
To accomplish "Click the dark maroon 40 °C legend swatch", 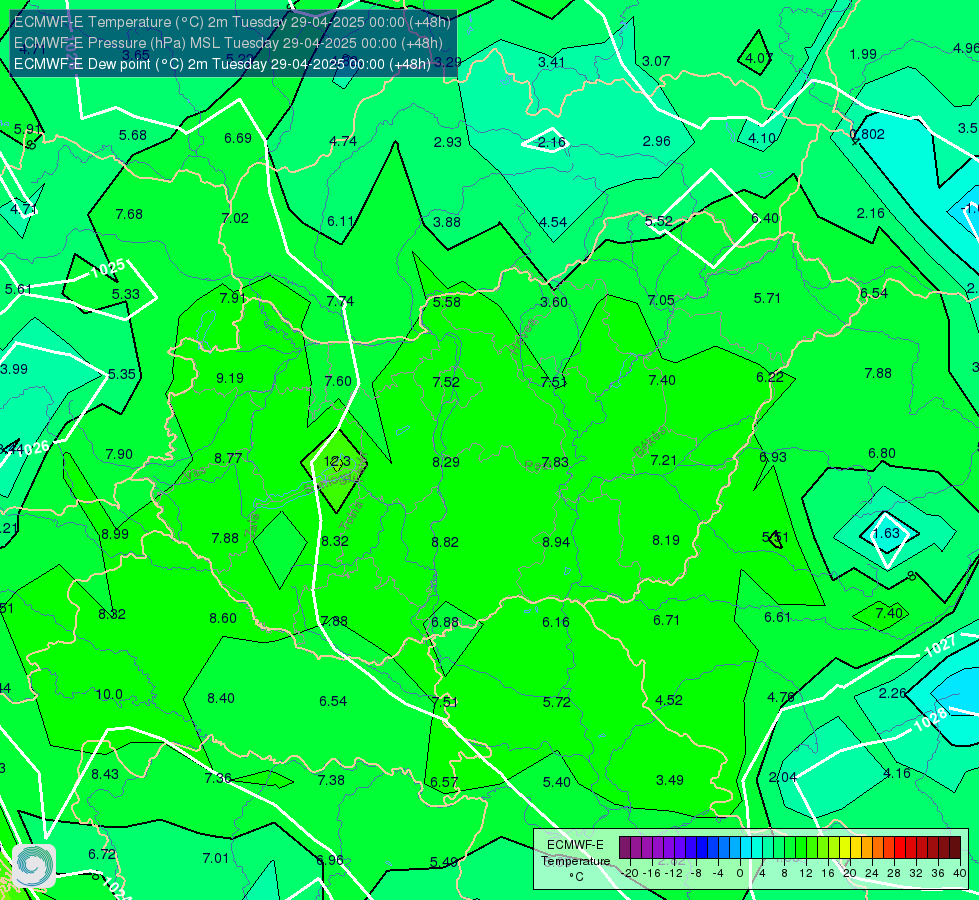I will coord(955,848).
